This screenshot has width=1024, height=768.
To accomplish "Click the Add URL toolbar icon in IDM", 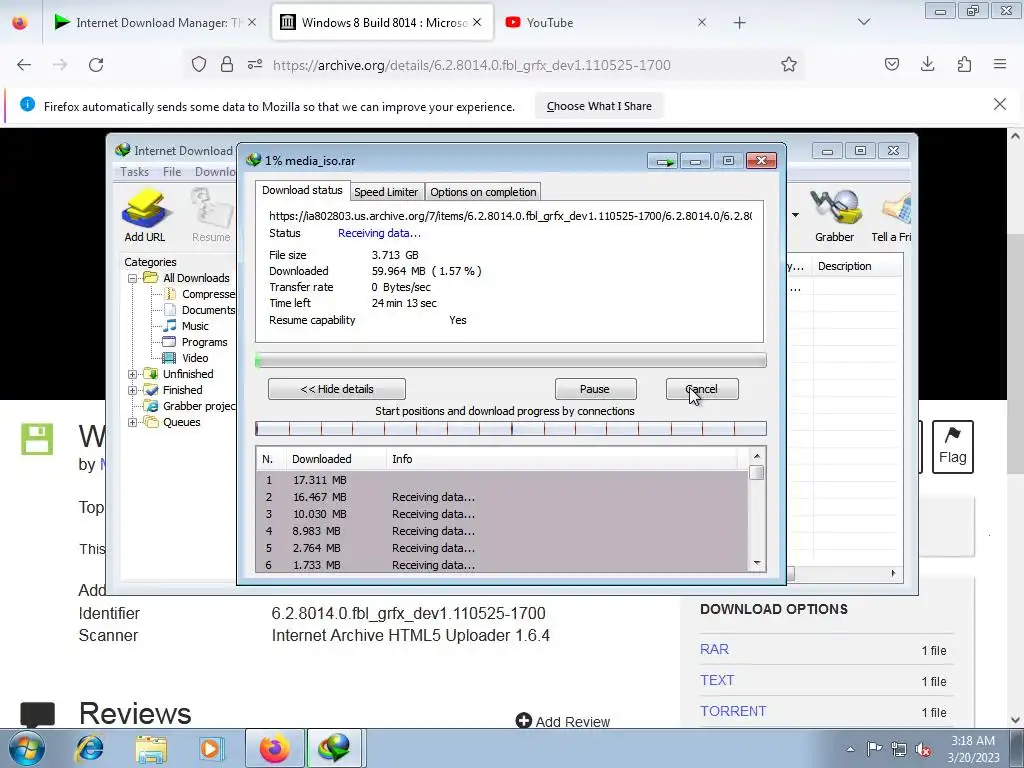I will [144, 215].
